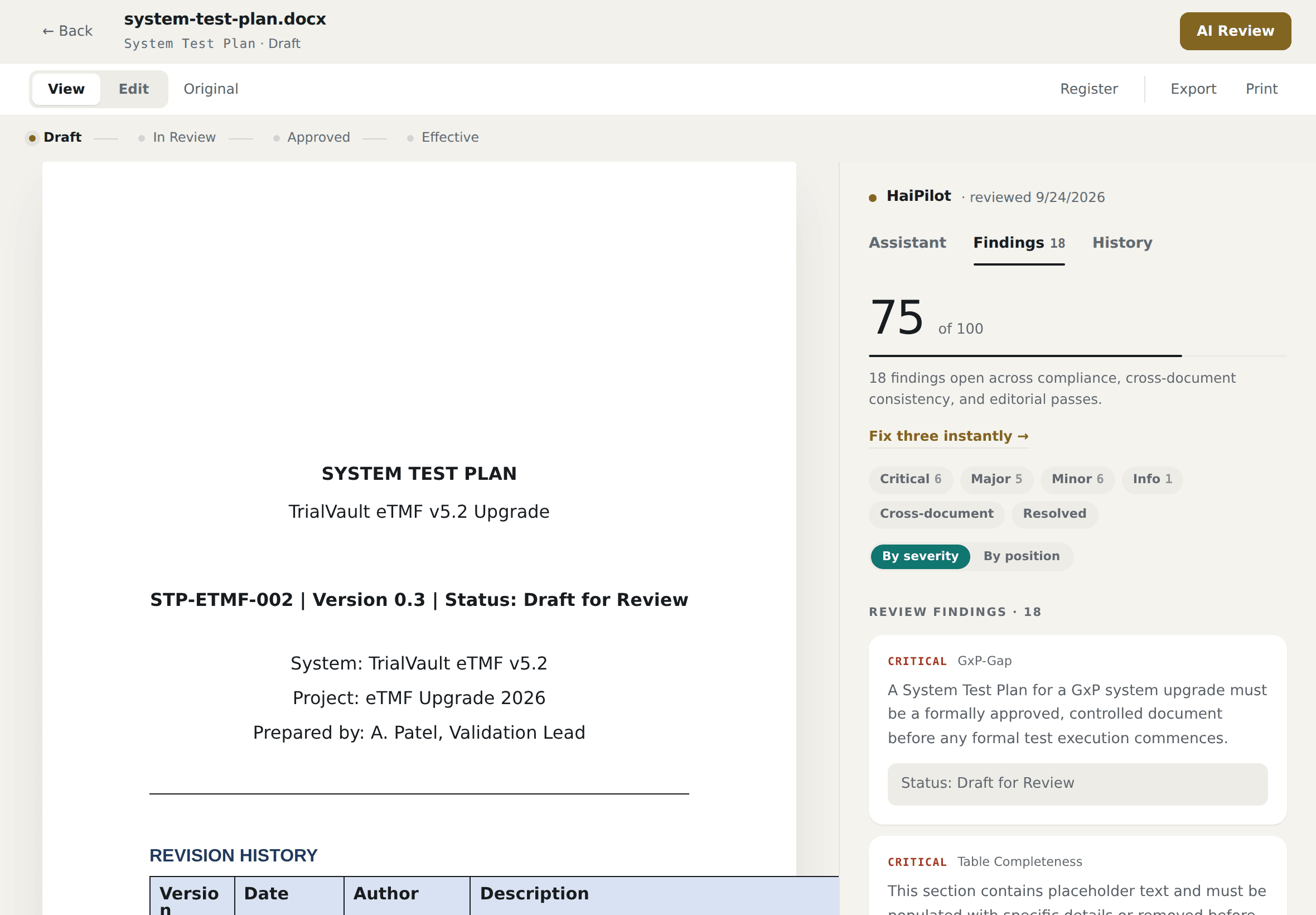Image resolution: width=1316 pixels, height=915 pixels.
Task: Select the Draft workflow stage
Action: [55, 138]
